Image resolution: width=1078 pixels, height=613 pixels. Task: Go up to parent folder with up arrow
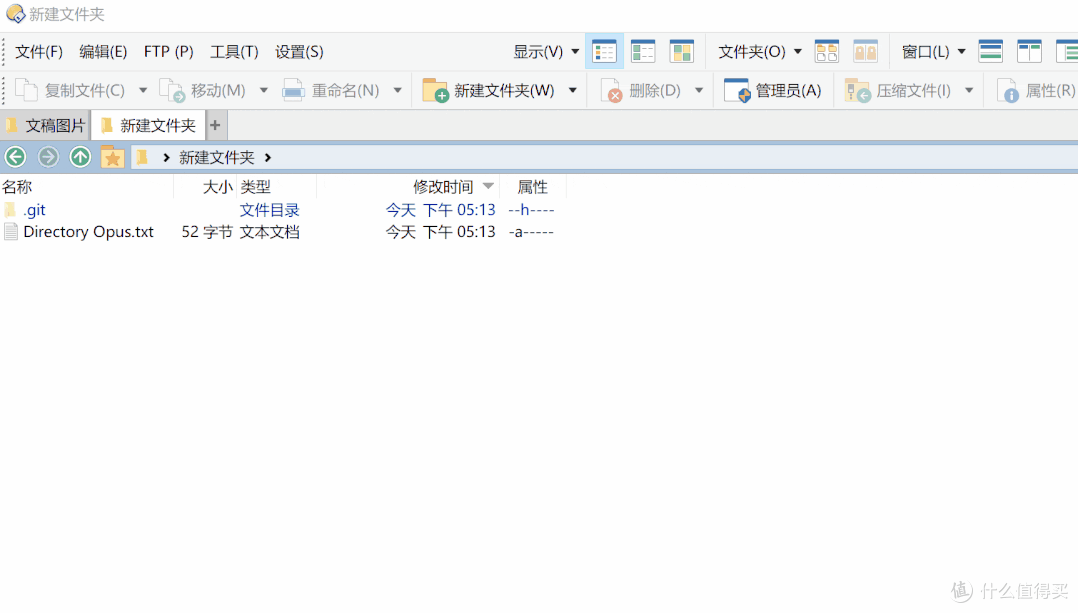tap(80, 157)
